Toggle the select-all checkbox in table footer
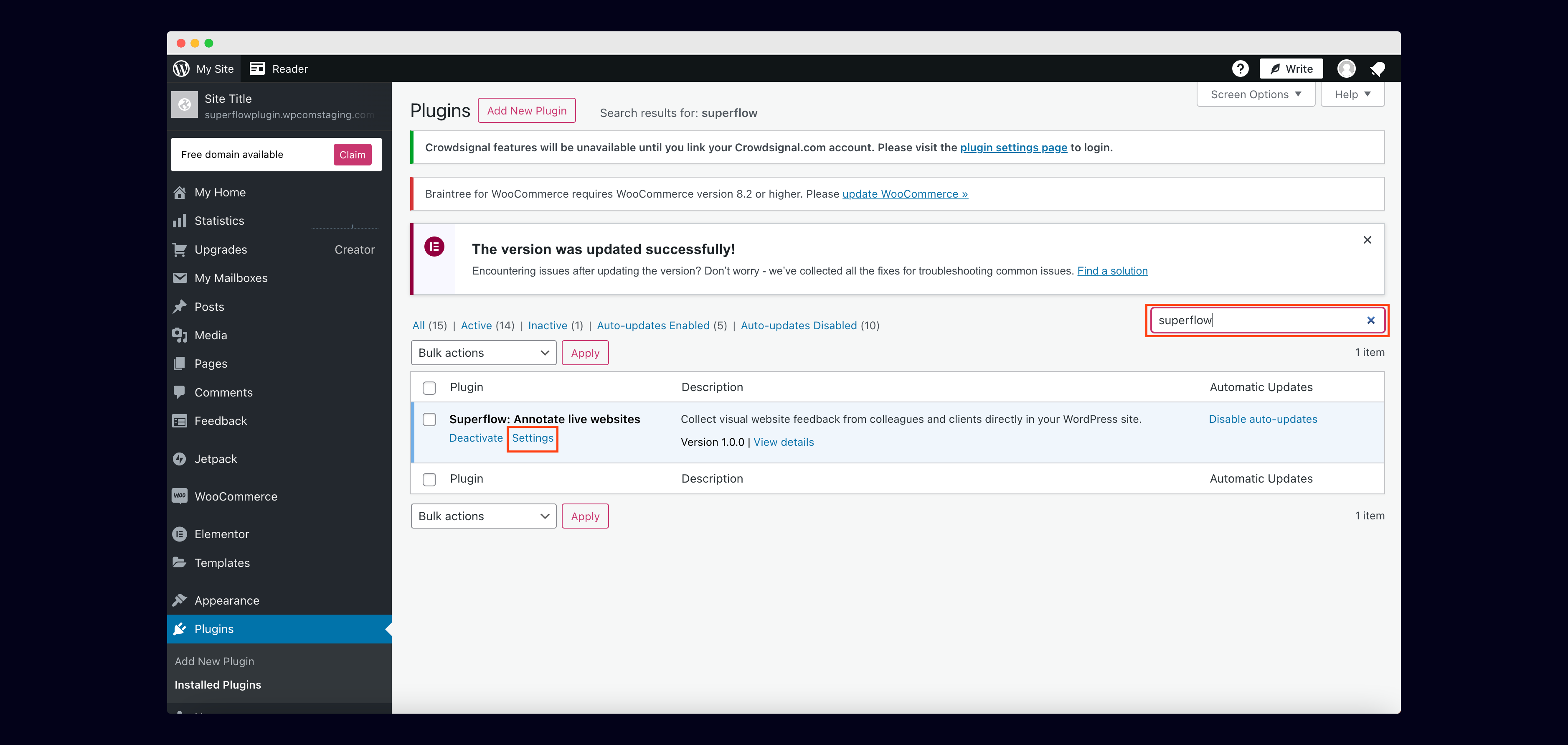Image resolution: width=1568 pixels, height=745 pixels. coord(430,479)
